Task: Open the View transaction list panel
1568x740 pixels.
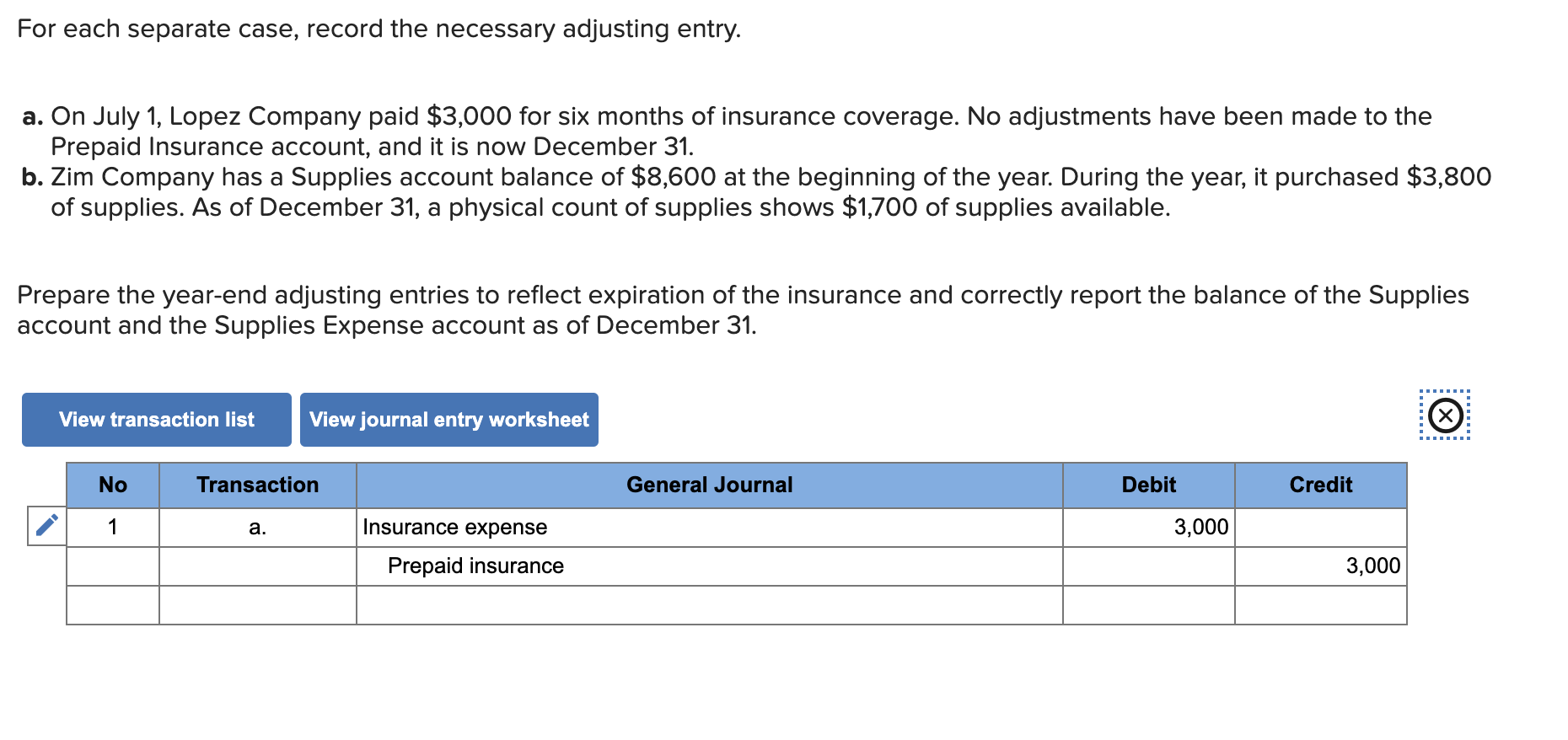Action: tap(155, 419)
